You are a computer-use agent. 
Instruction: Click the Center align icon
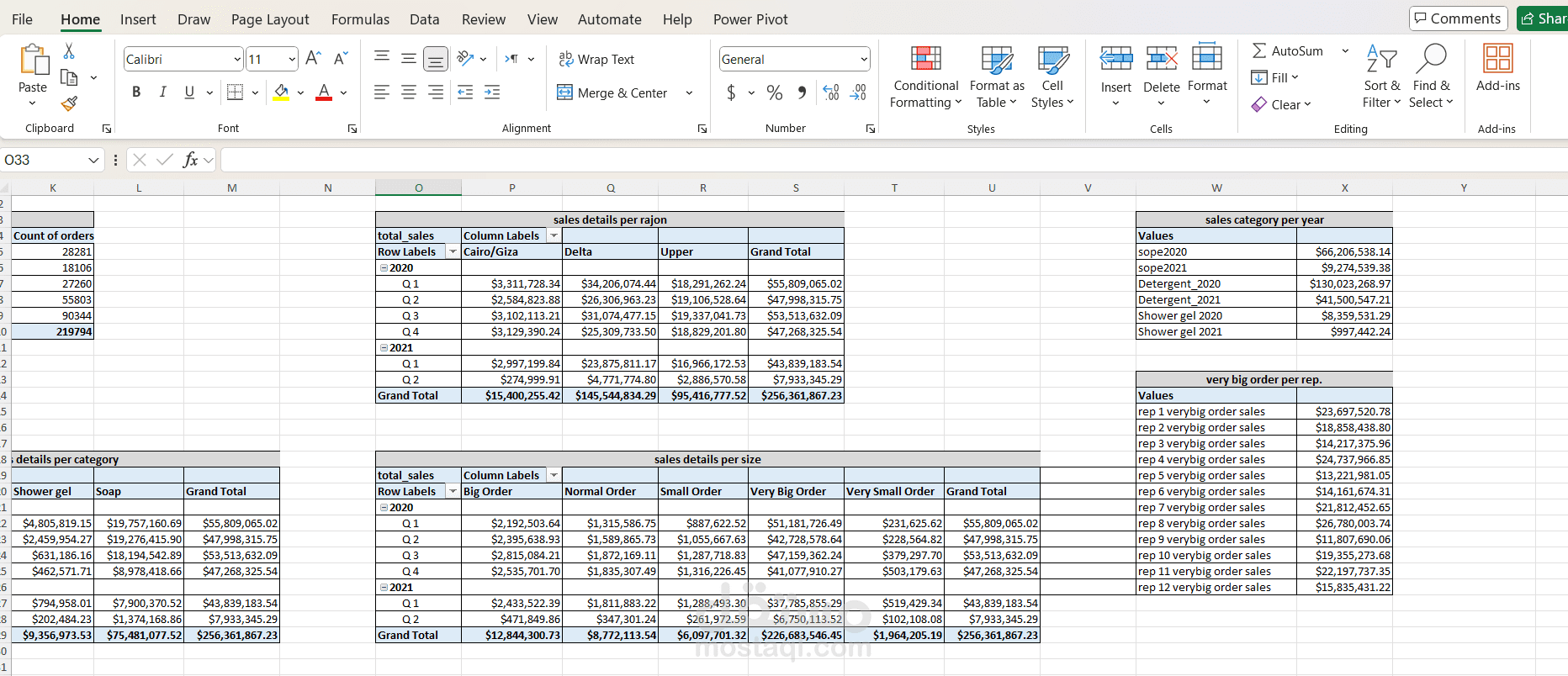409,92
